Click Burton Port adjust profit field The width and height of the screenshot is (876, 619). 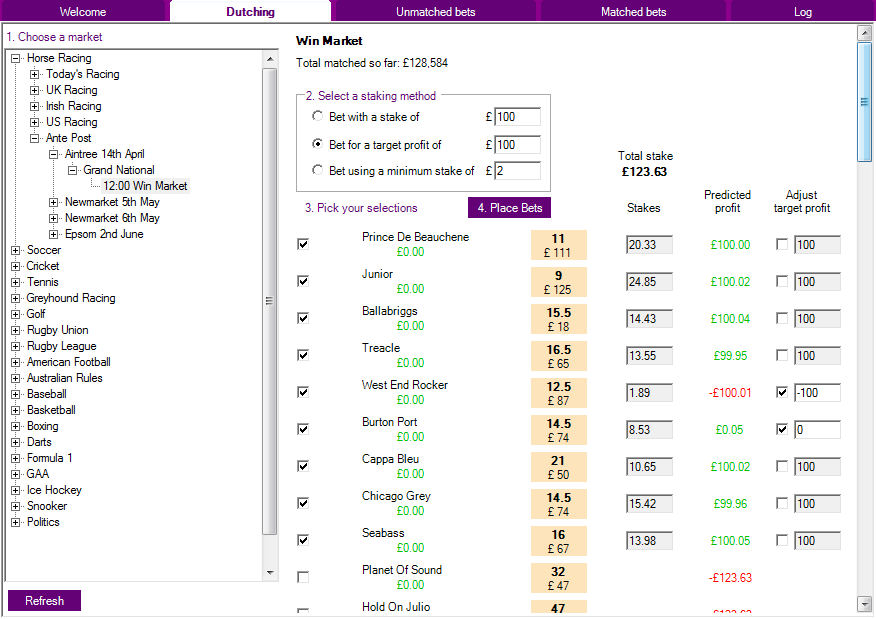pyautogui.click(x=817, y=430)
